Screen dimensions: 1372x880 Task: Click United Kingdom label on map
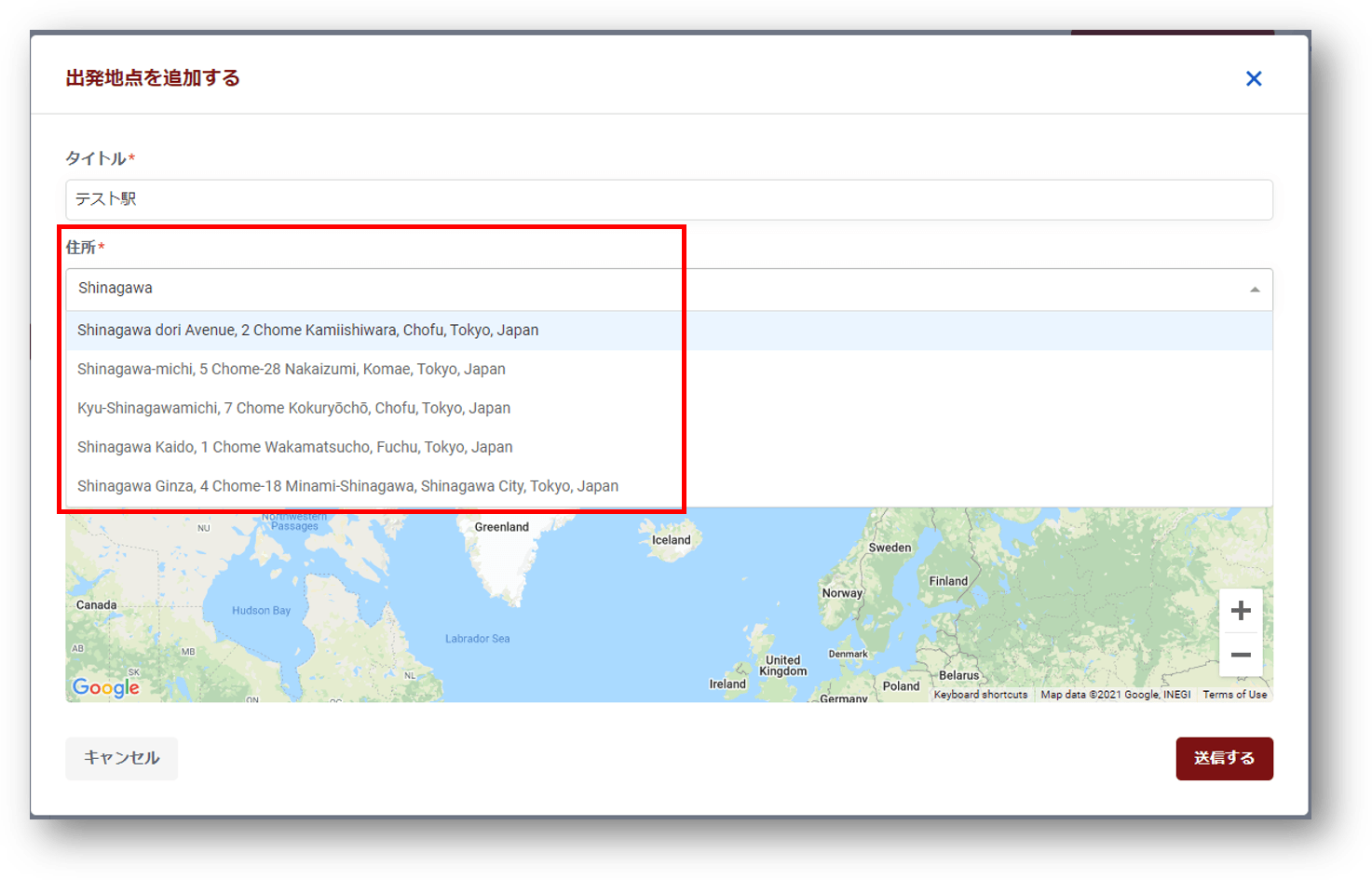click(x=783, y=666)
